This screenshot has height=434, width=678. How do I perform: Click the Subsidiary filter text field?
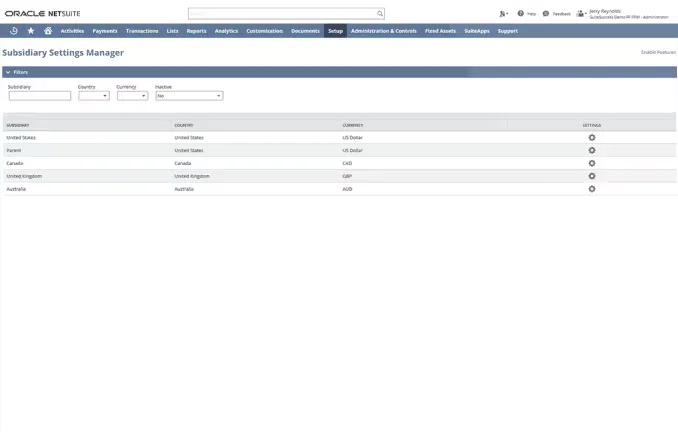click(x=39, y=96)
